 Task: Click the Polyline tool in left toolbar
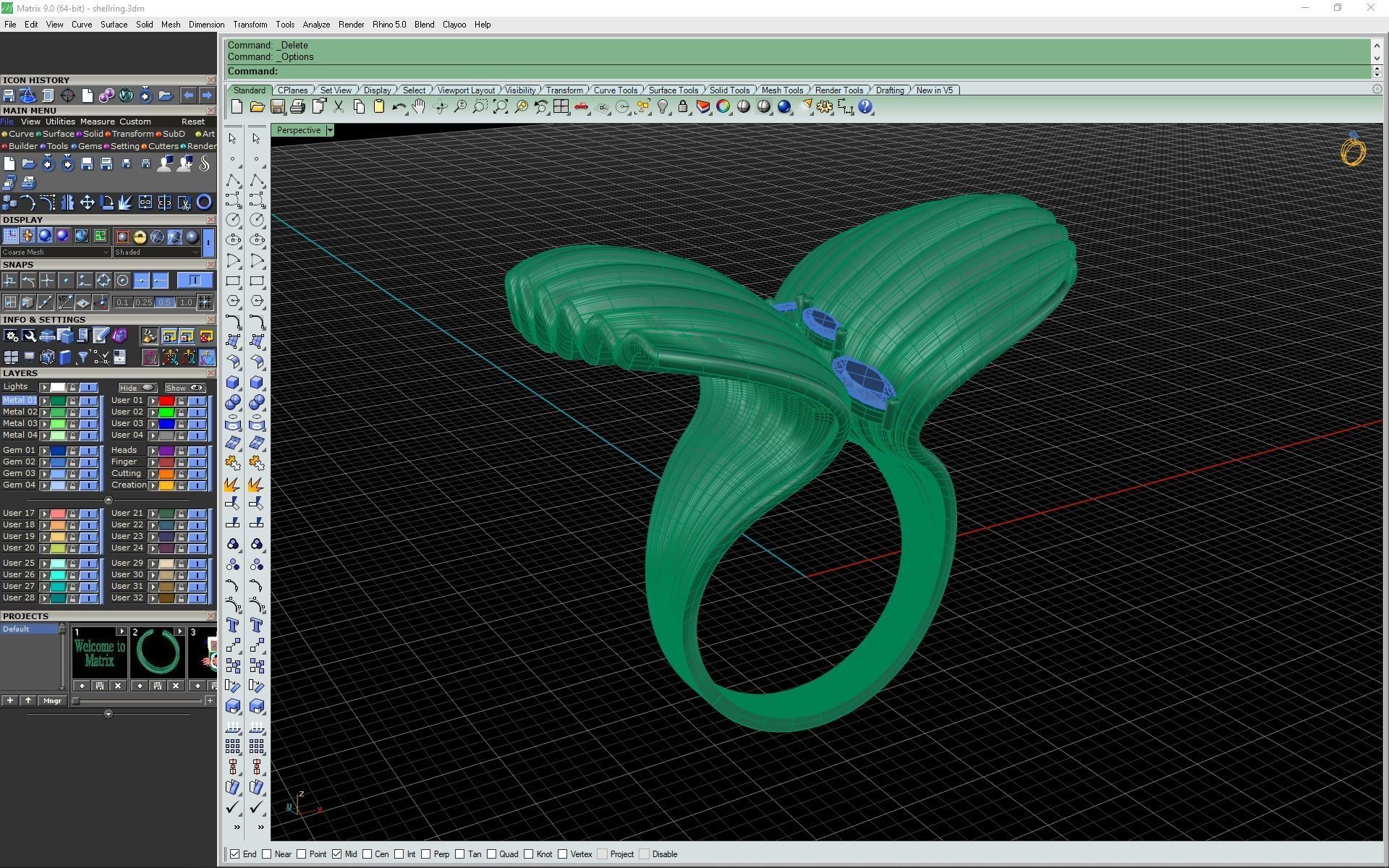[233, 179]
